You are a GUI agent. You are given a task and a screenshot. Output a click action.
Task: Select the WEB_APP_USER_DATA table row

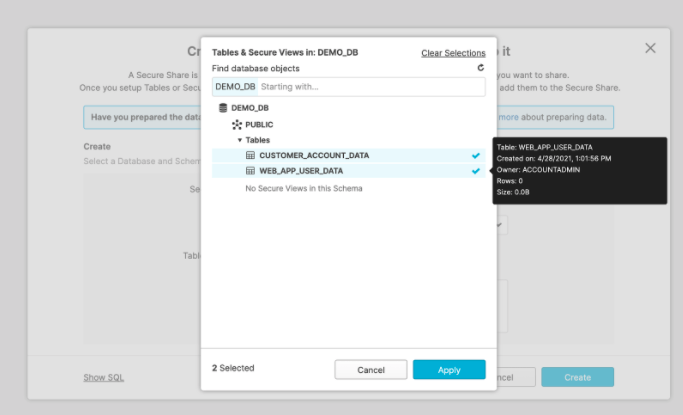click(348, 171)
